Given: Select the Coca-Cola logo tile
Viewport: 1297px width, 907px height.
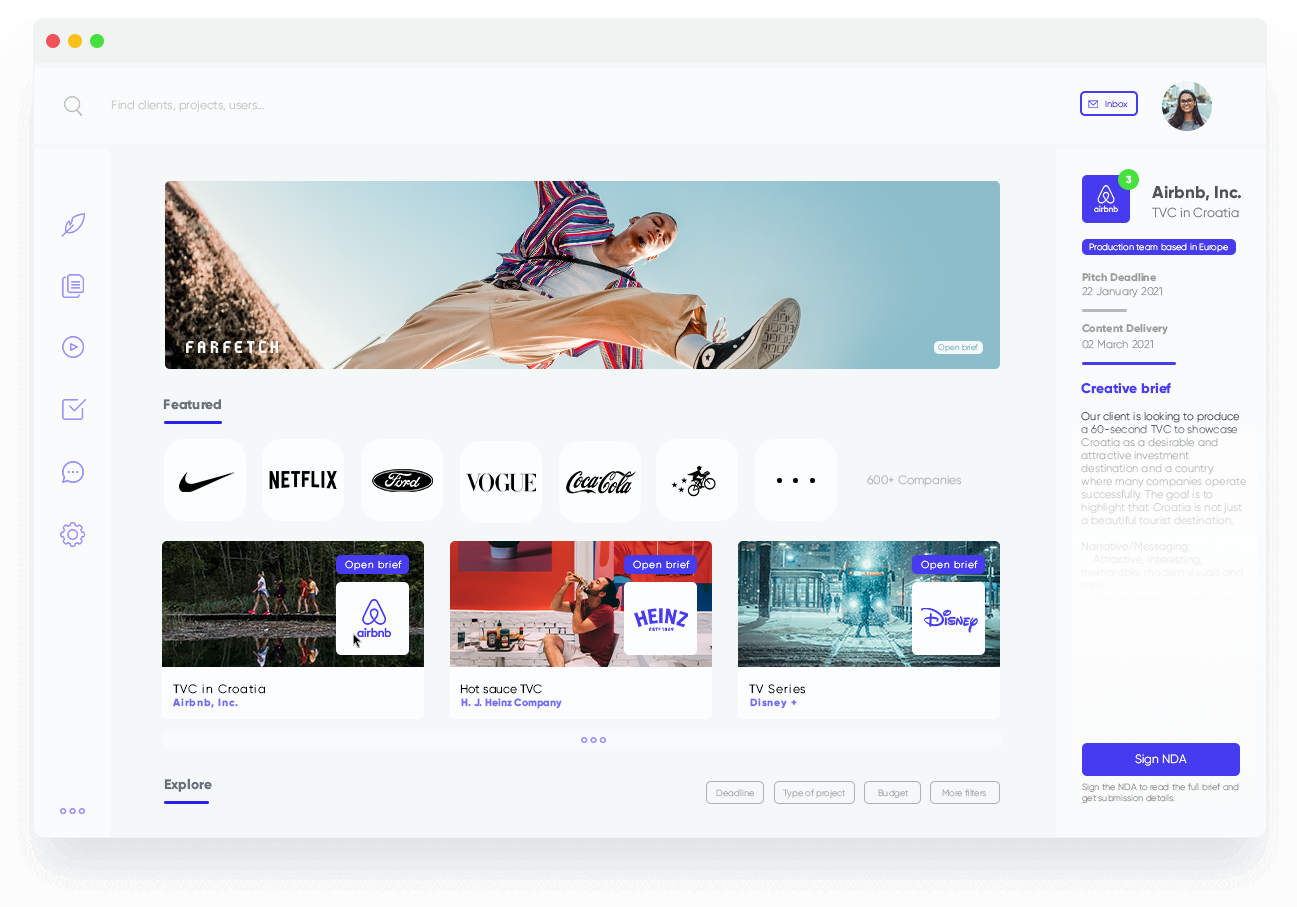Looking at the screenshot, I should [x=600, y=480].
